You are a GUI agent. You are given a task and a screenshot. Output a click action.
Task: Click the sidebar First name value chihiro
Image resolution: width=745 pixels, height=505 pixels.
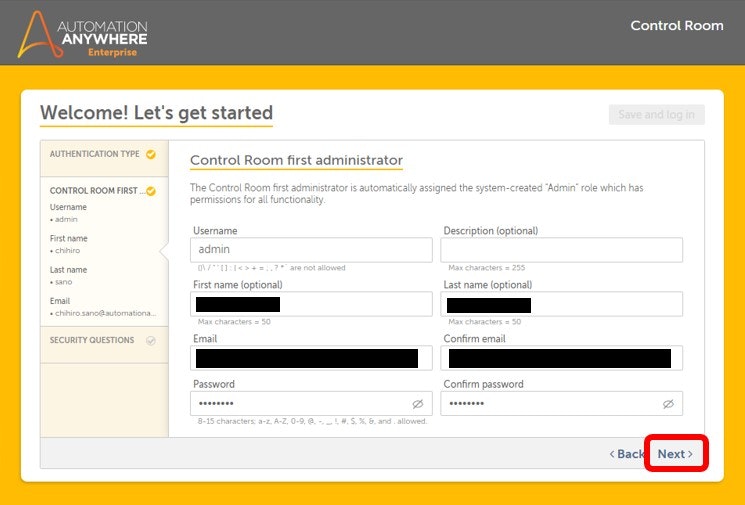[66, 250]
